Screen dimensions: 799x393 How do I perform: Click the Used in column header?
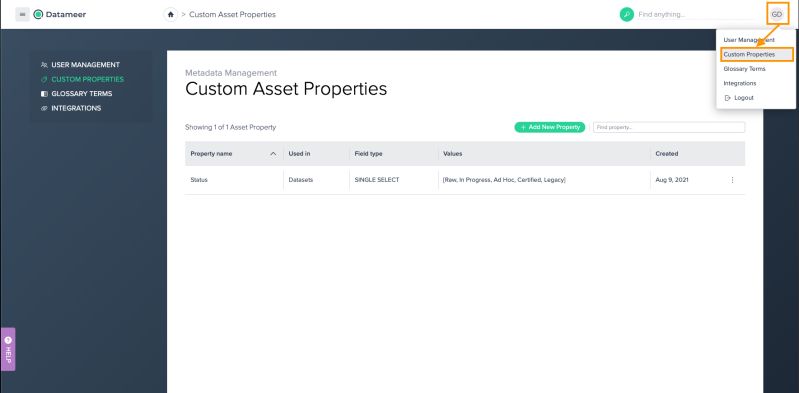(299, 153)
